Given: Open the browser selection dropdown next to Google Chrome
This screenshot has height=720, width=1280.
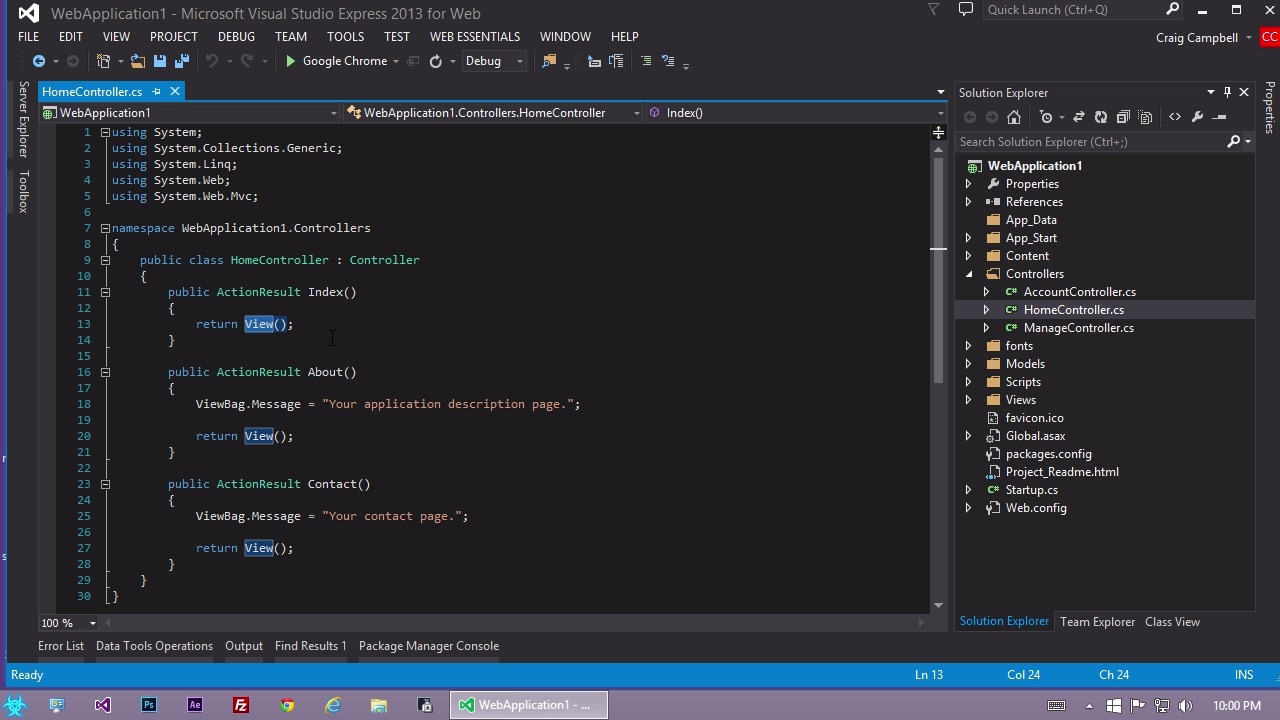Looking at the screenshot, I should [x=396, y=61].
